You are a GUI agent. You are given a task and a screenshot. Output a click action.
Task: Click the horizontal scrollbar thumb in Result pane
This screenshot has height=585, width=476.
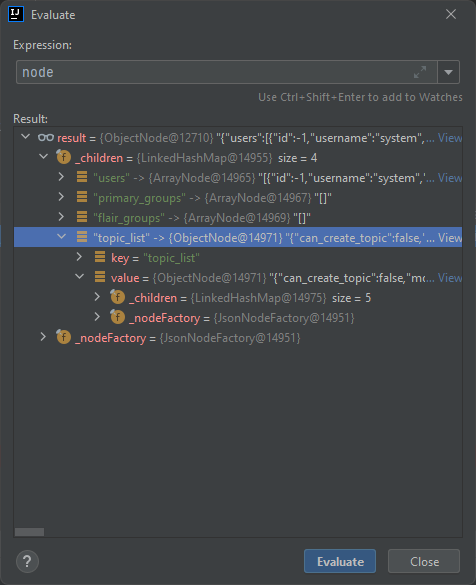[x=29, y=532]
